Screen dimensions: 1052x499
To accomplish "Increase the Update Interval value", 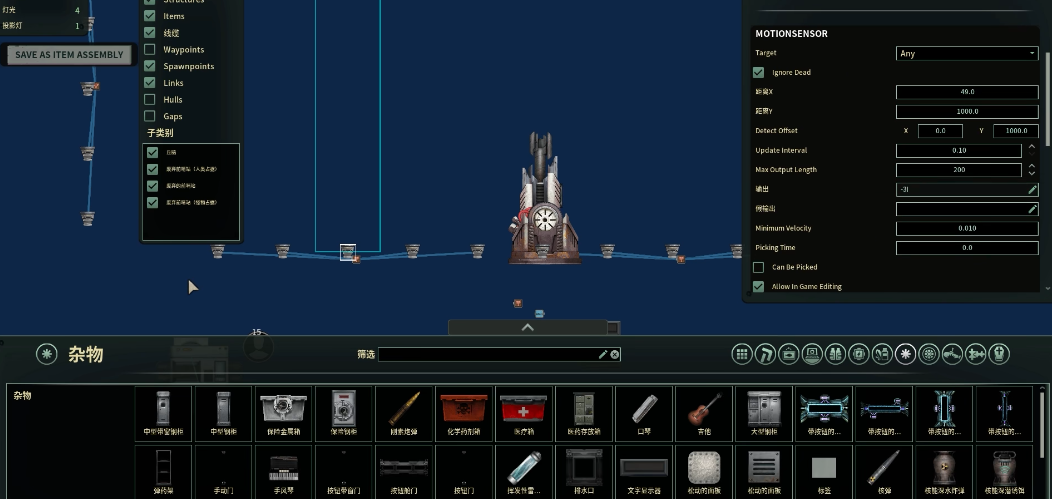I will (x=1032, y=147).
